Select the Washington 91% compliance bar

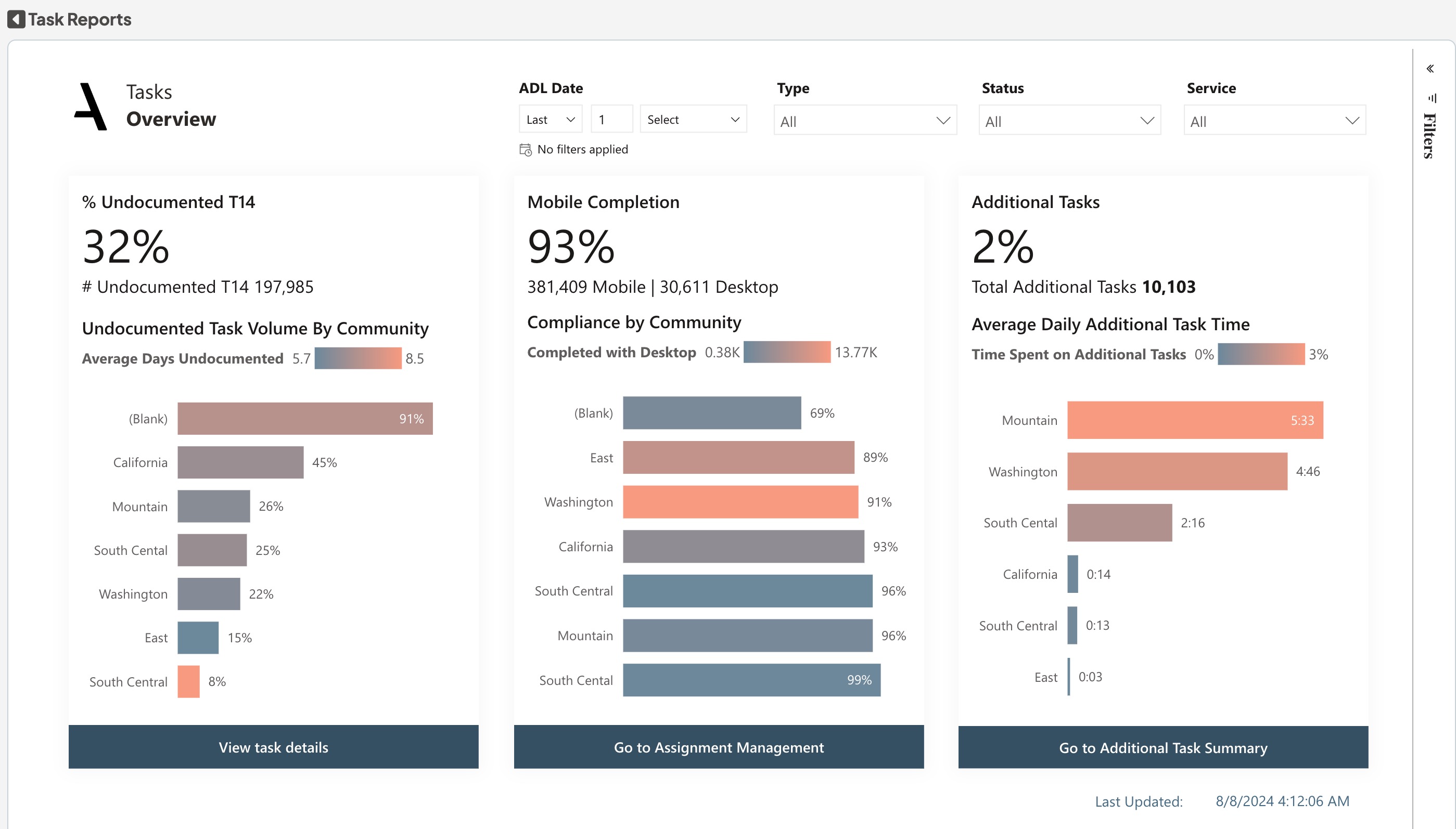click(740, 502)
